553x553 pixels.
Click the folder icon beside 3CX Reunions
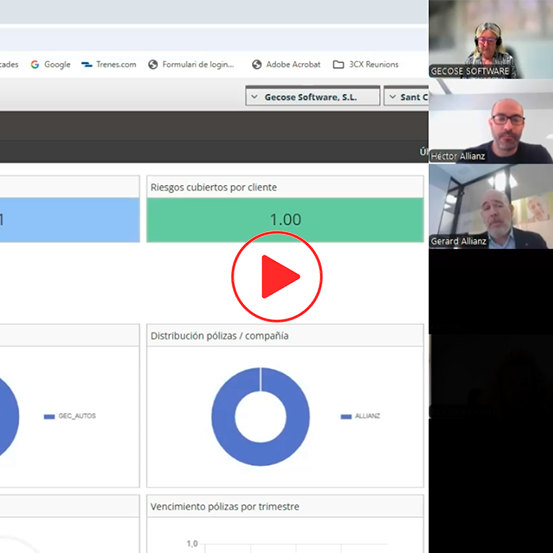[x=338, y=65]
